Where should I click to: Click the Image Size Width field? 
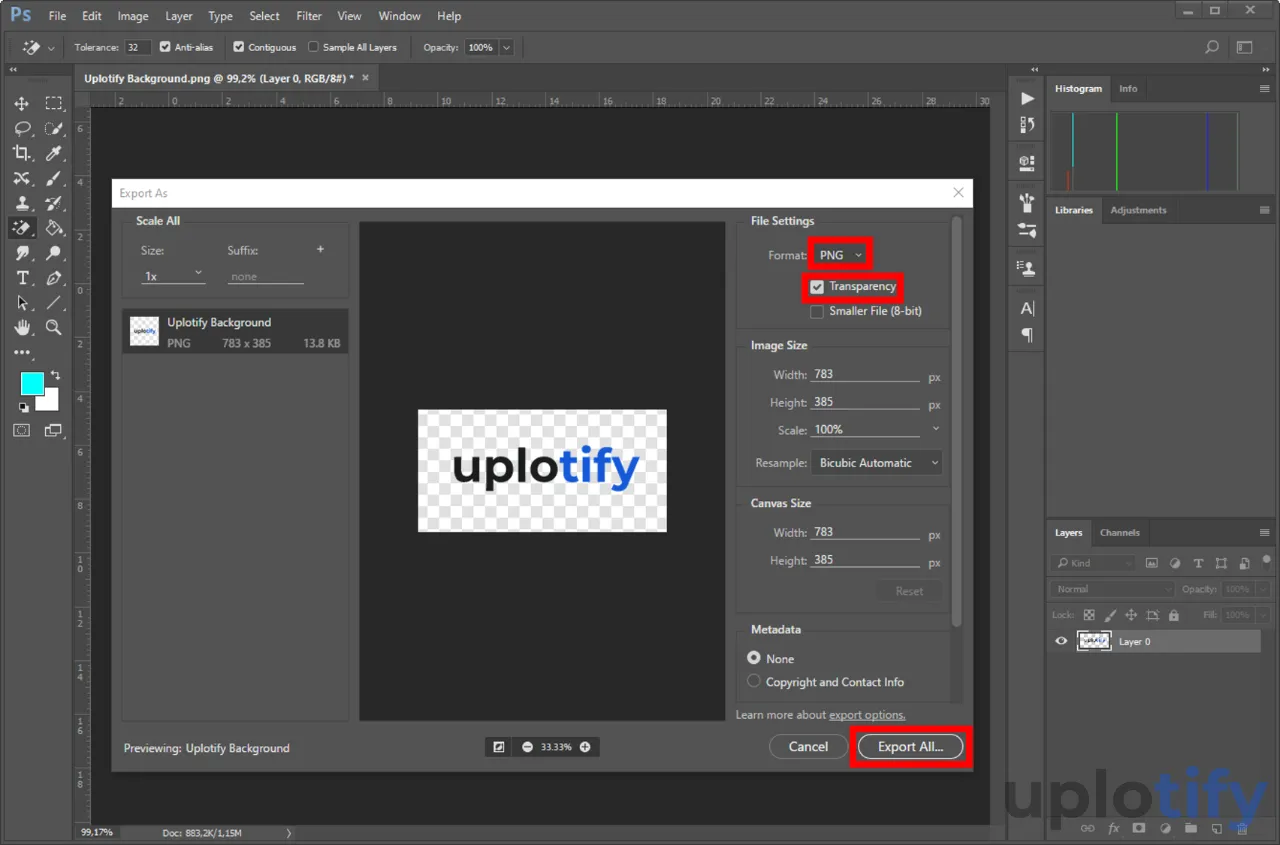[x=865, y=375]
